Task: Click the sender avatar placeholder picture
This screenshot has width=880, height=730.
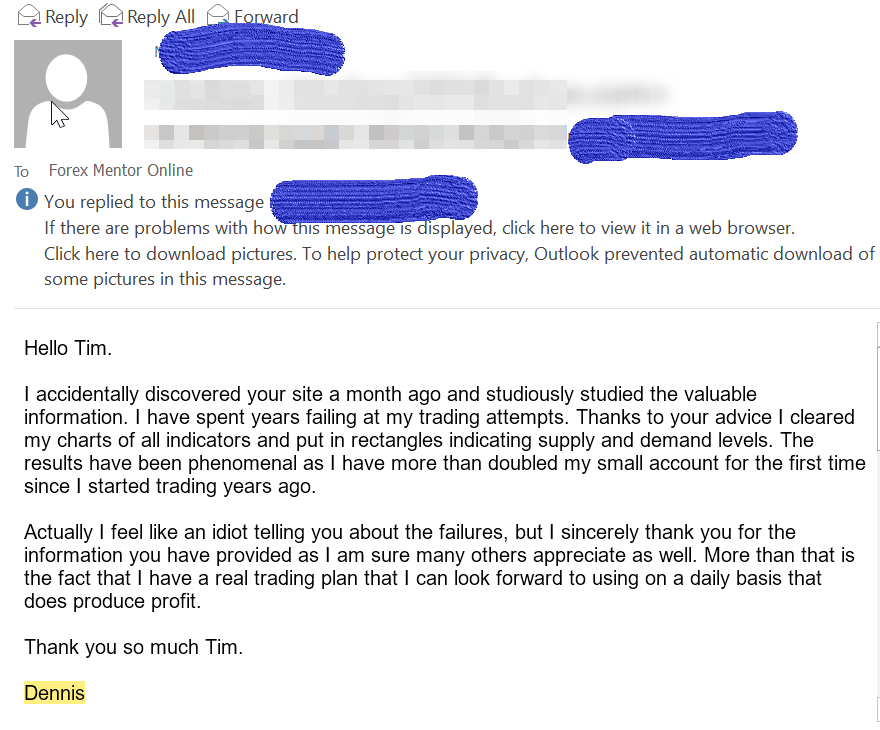Action: [x=68, y=94]
